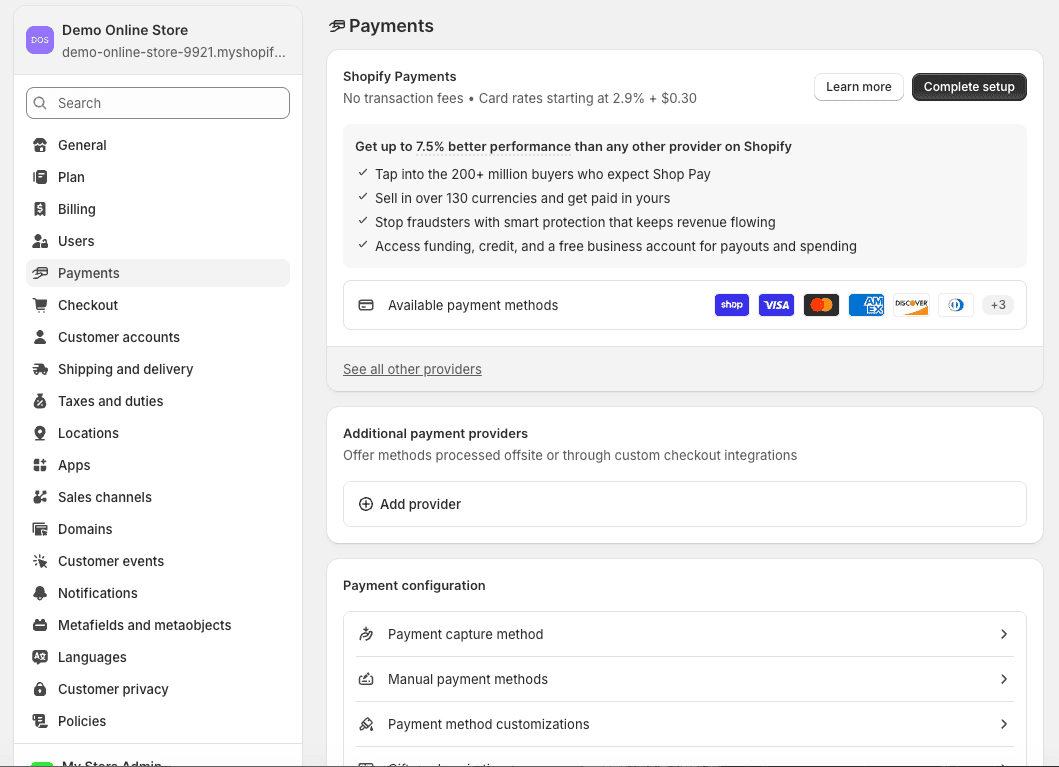Viewport: 1059px width, 767px height.
Task: Click the Domains icon in sidebar
Action: pos(40,529)
